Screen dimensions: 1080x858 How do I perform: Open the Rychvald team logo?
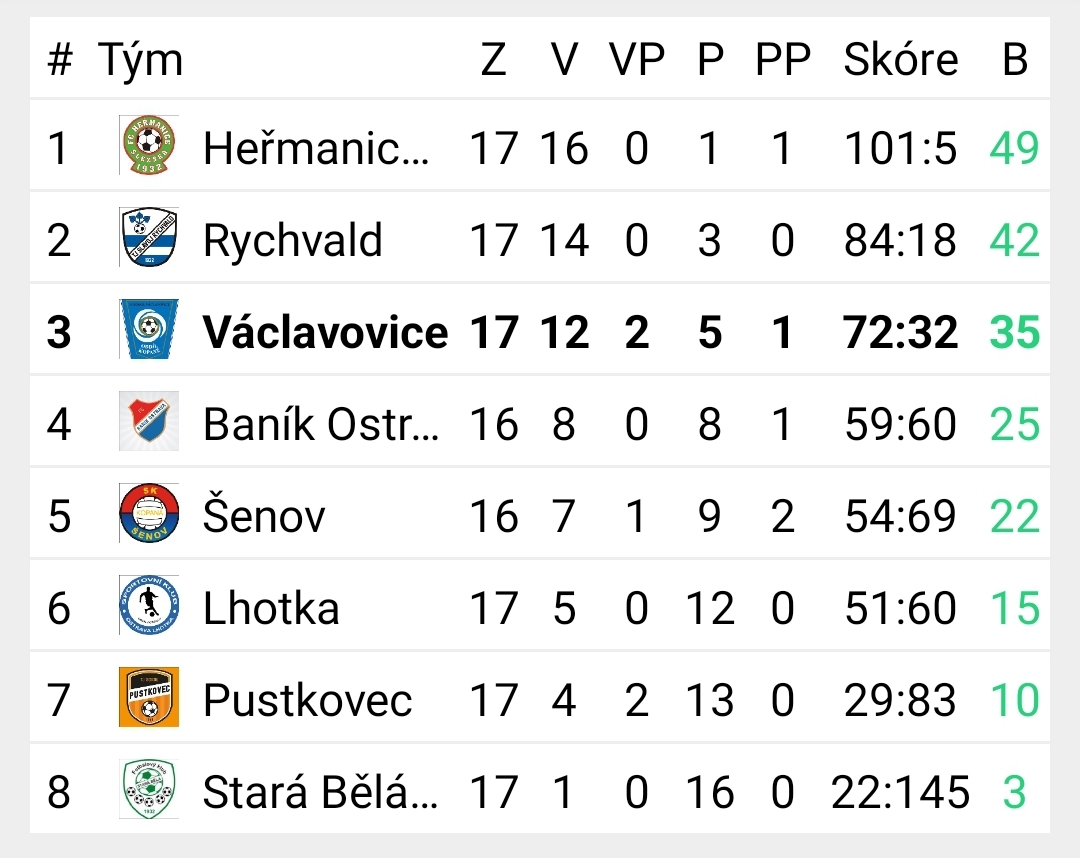pyautogui.click(x=149, y=237)
